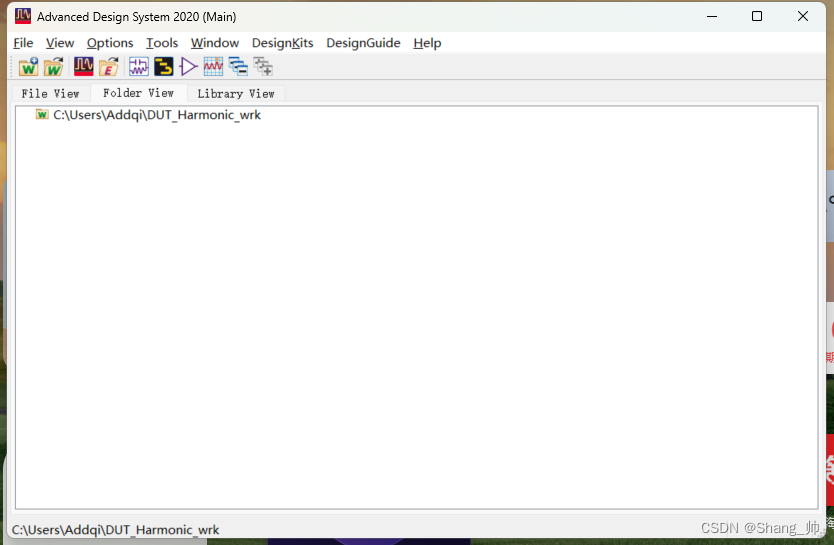
Task: Click the workspace folder icon in the tree
Action: click(x=42, y=114)
